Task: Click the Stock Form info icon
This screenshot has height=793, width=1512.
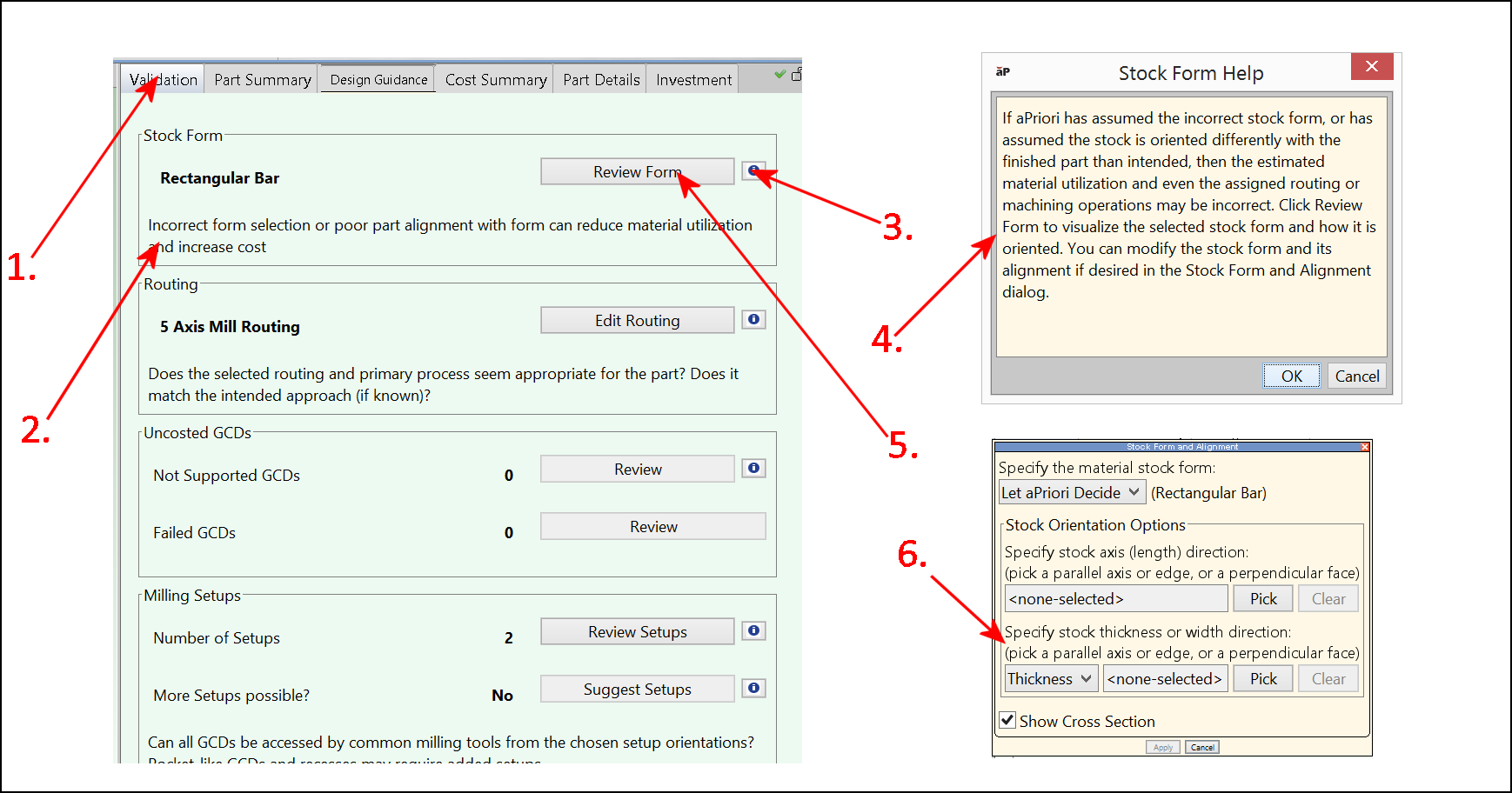Action: (753, 170)
